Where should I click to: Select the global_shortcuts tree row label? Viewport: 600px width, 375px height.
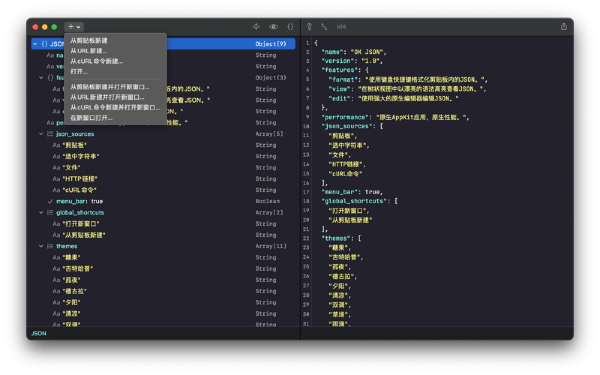[80, 212]
